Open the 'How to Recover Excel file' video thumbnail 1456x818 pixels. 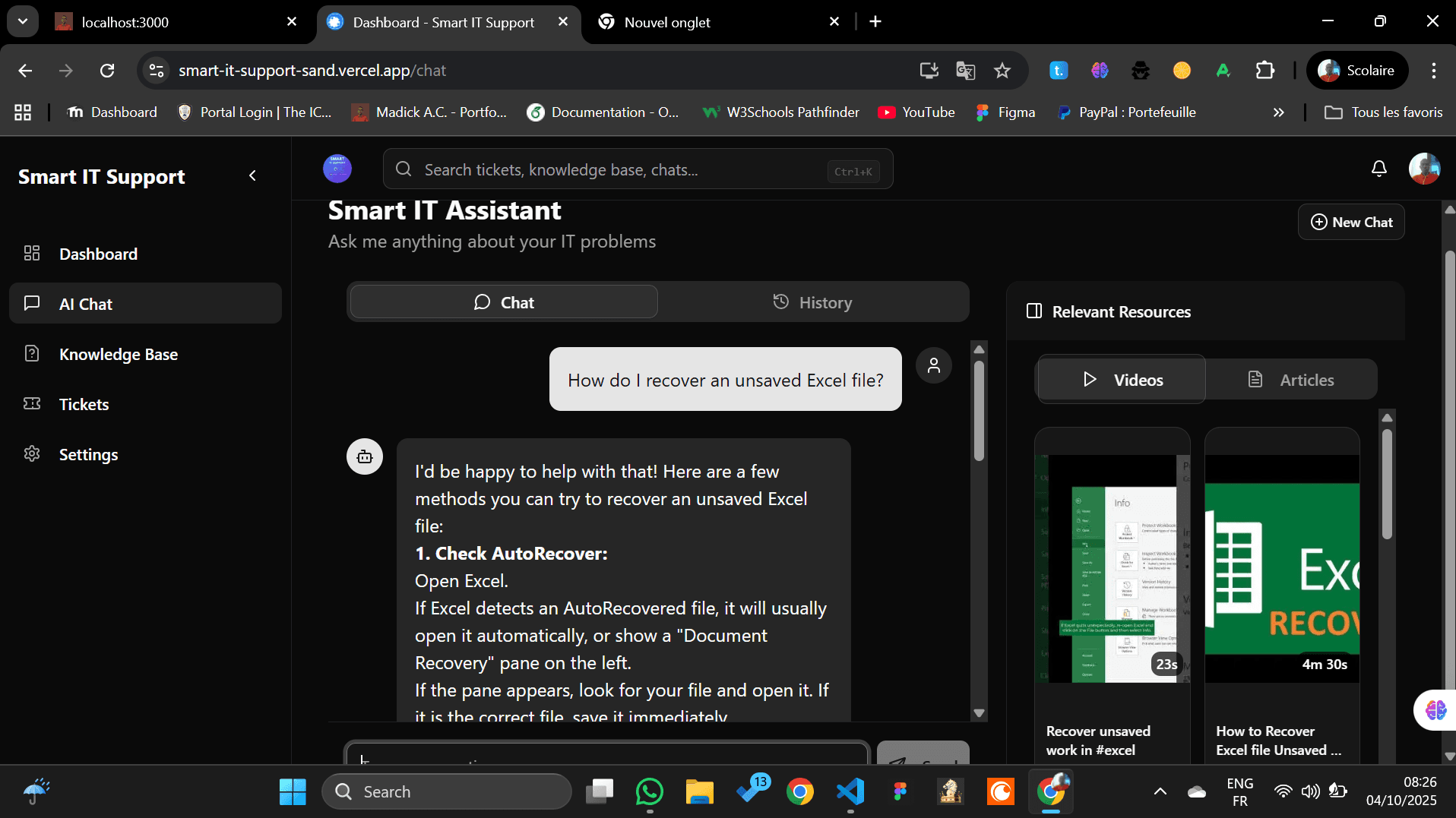coord(1282,568)
